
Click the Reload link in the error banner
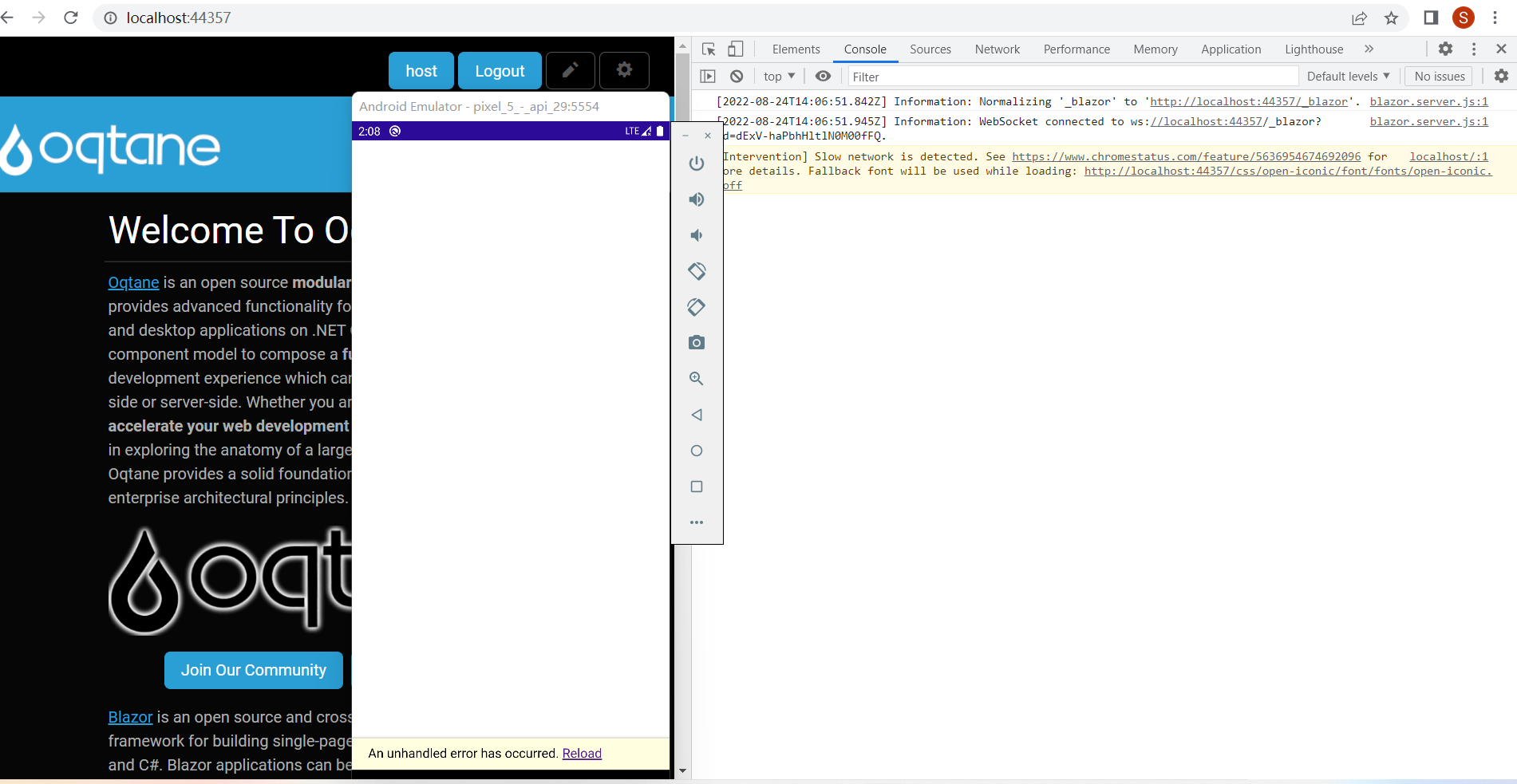click(582, 753)
